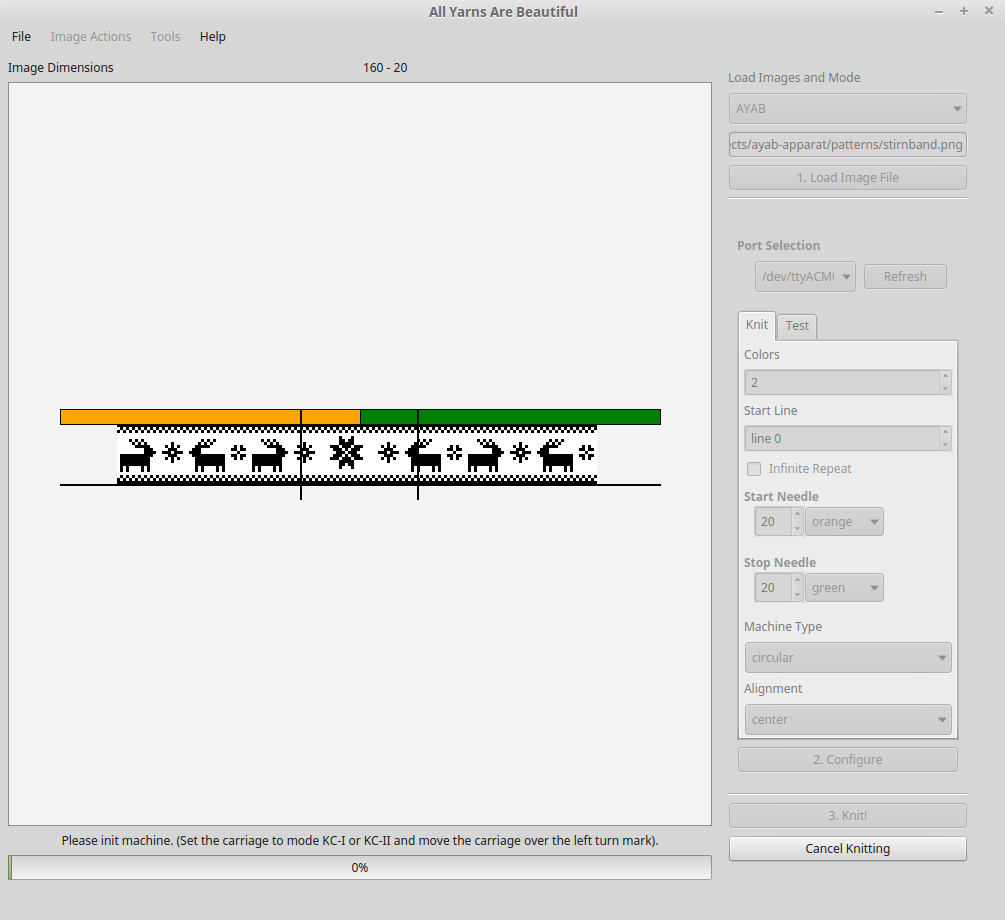Image resolution: width=1005 pixels, height=920 pixels.
Task: Open the Alignment center dropdown
Action: point(847,720)
